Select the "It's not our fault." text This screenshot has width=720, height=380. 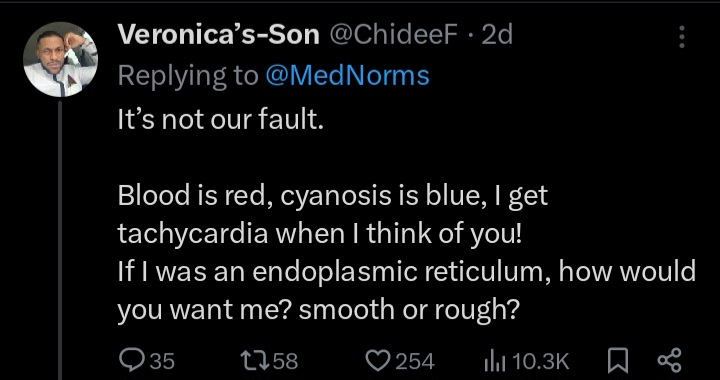(x=218, y=119)
